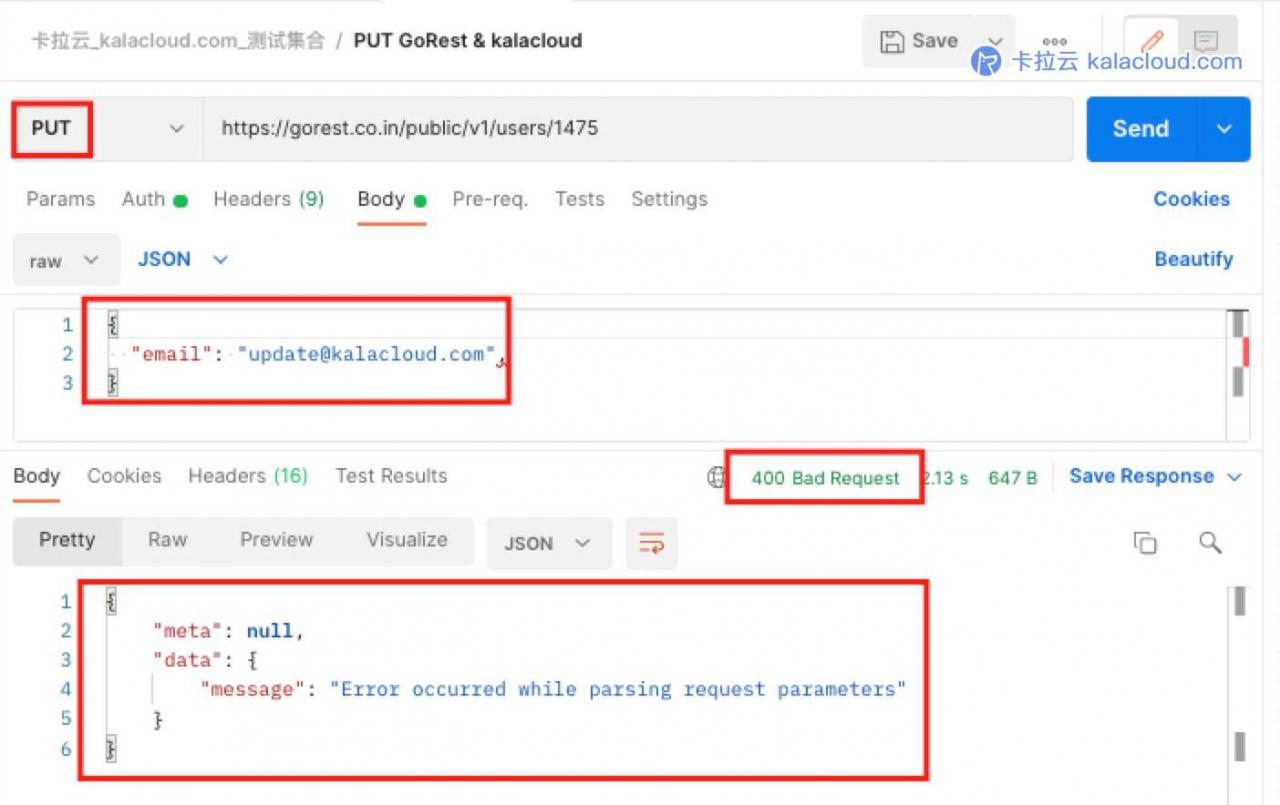This screenshot has width=1280, height=805.
Task: Click the 647 B response size
Action: click(1012, 478)
